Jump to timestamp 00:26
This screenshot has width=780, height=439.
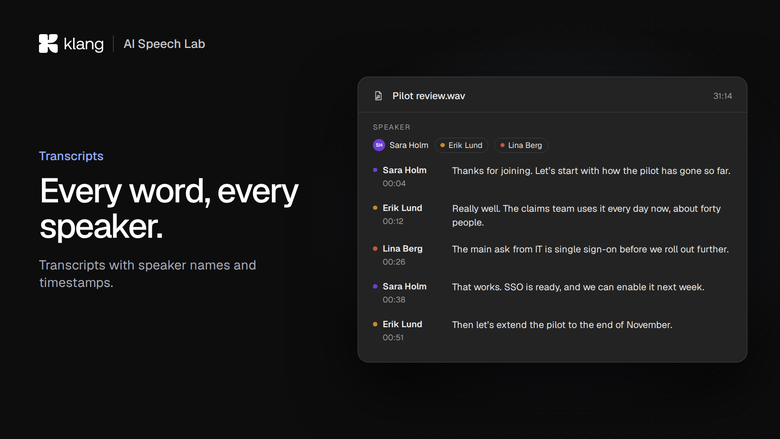click(394, 262)
